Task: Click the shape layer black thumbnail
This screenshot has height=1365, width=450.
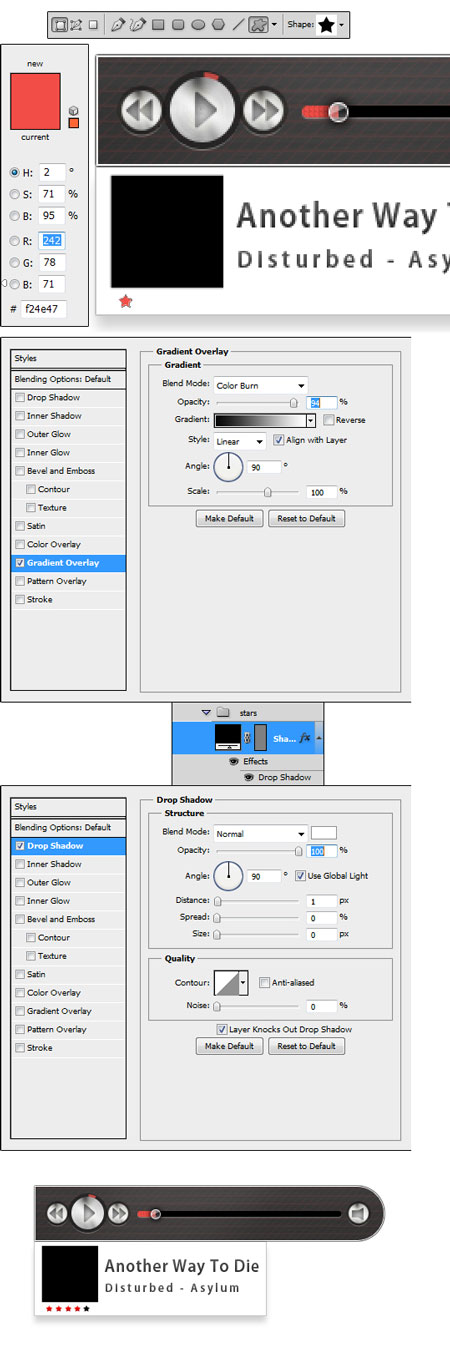Action: tap(229, 738)
